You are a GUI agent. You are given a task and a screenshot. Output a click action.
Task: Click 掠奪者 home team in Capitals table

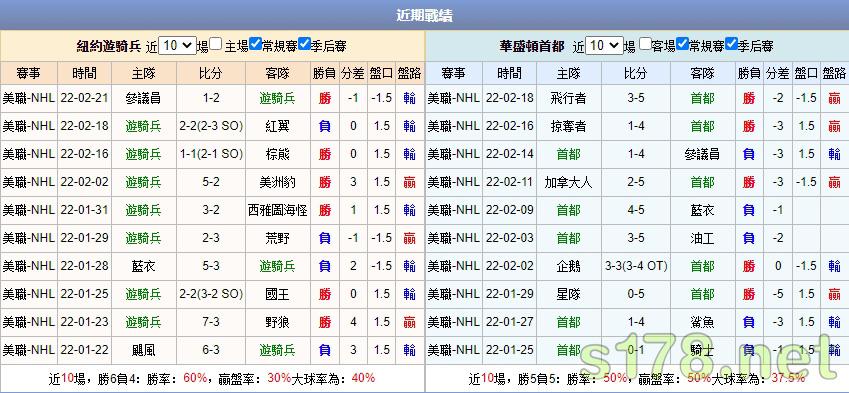[x=569, y=126]
